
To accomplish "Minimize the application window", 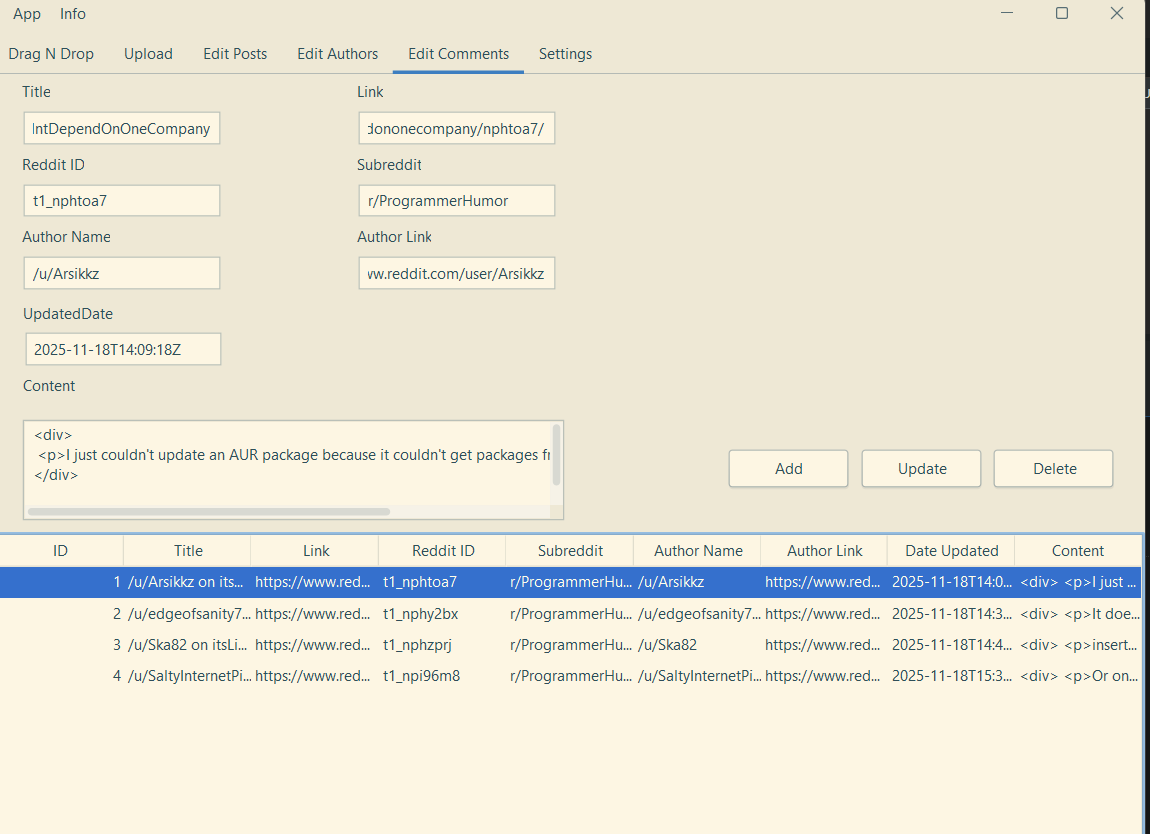I will [1007, 13].
